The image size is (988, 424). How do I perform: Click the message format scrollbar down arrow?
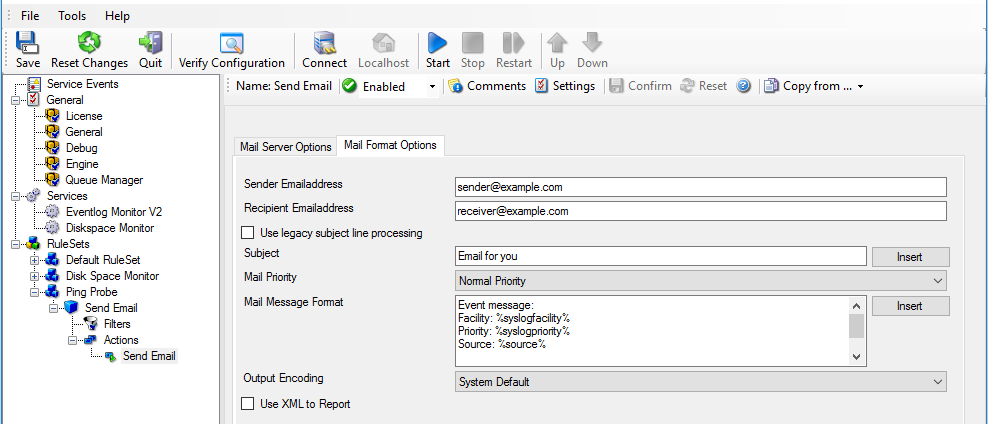(x=856, y=357)
